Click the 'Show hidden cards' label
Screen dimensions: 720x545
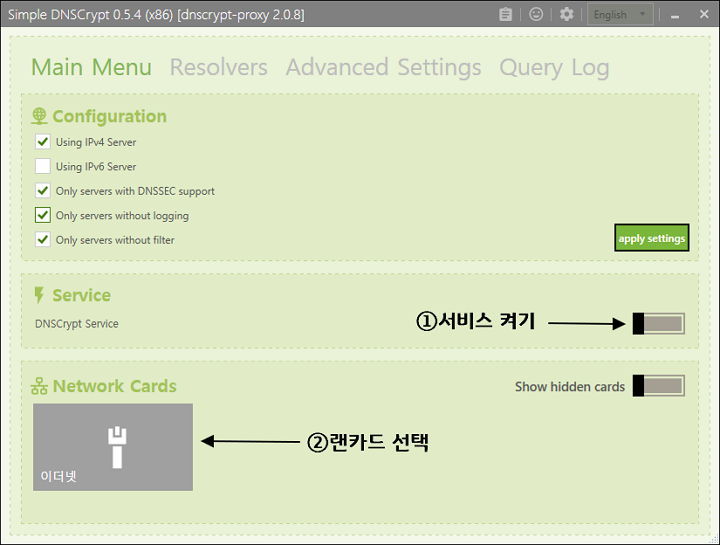tap(570, 387)
